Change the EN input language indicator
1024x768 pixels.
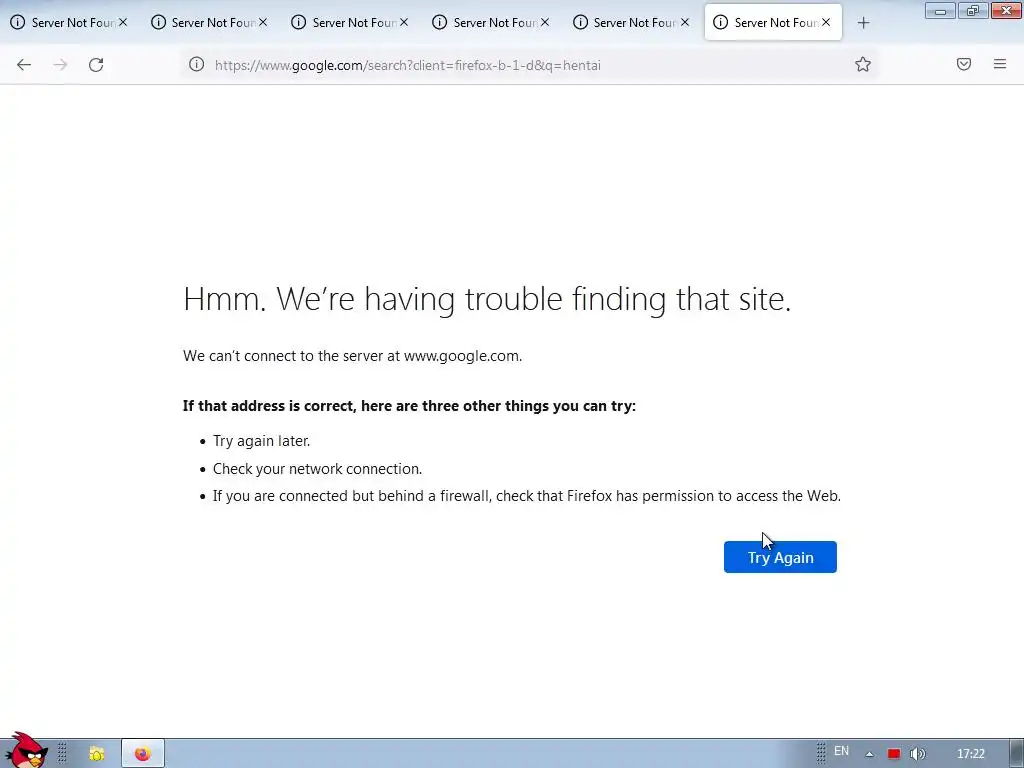[841, 751]
